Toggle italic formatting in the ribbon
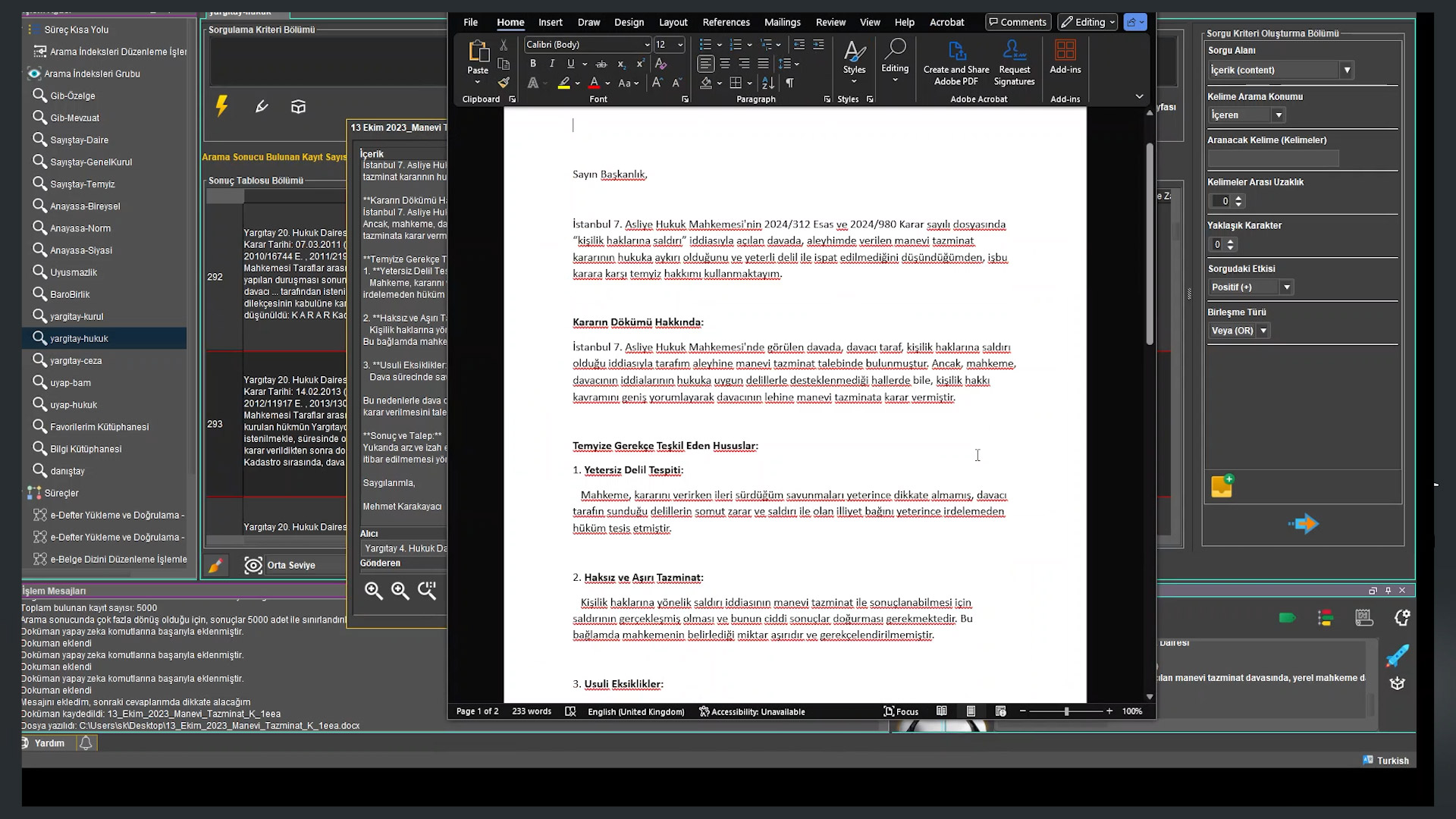Viewport: 1456px width, 819px height. (x=551, y=64)
